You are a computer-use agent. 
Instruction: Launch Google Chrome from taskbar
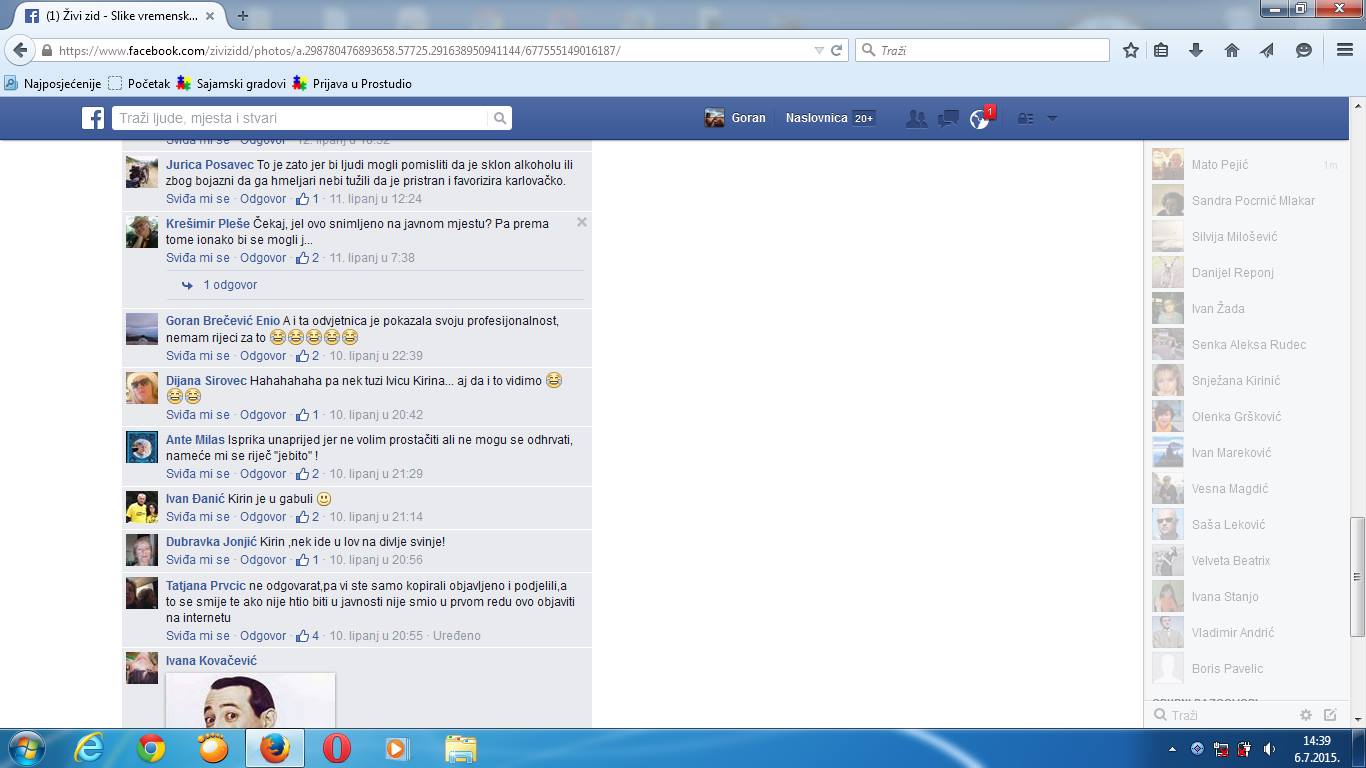click(151, 748)
